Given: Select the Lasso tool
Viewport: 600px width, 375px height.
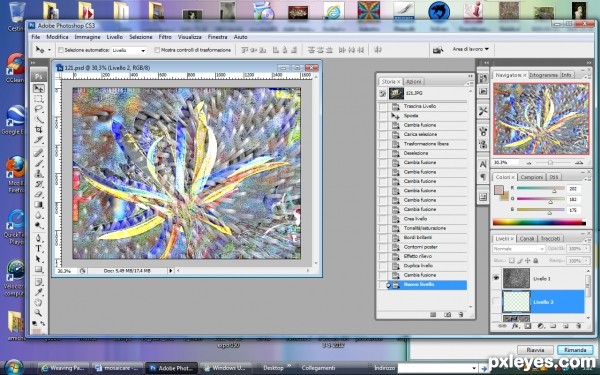Looking at the screenshot, I should [39, 109].
